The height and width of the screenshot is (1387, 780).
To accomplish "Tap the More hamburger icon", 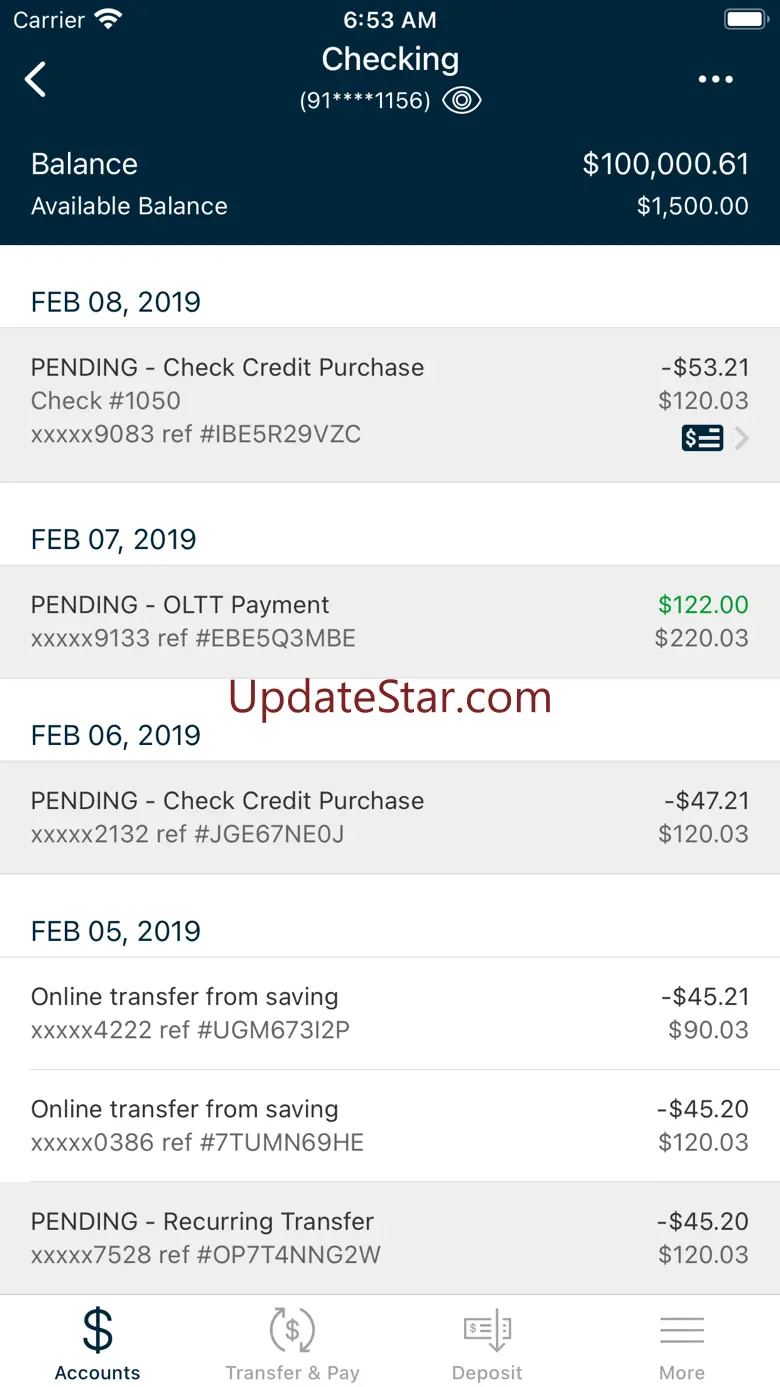I will 682,1331.
